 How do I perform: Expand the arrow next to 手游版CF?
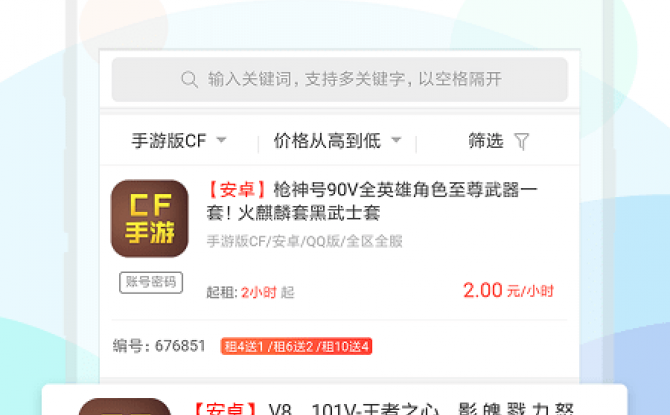pos(221,140)
